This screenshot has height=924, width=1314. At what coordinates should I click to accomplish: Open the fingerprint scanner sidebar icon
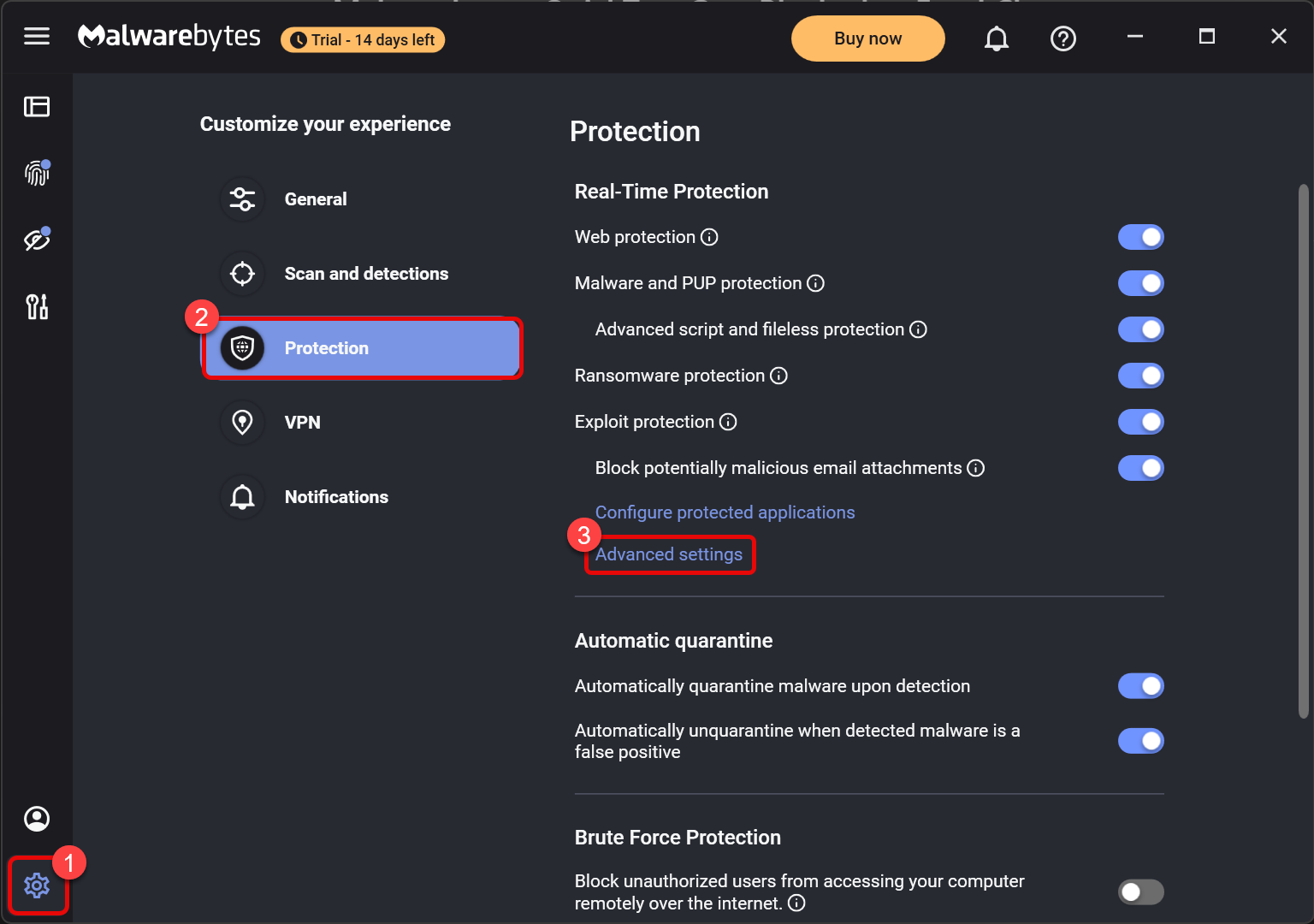coord(37,174)
